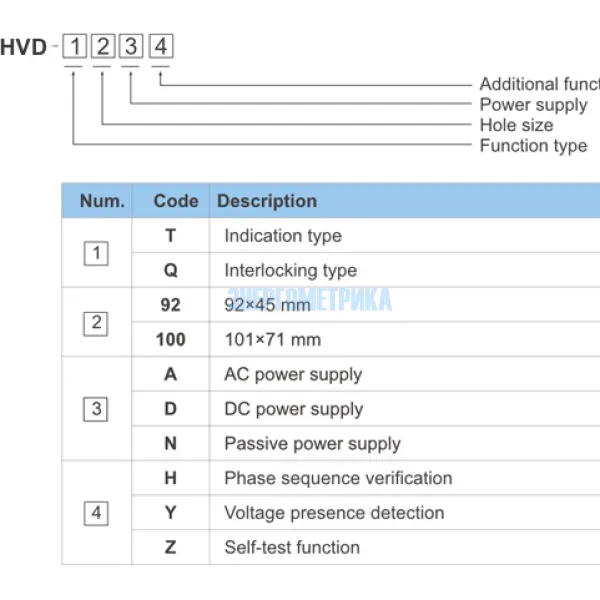The height and width of the screenshot is (600, 600).
Task: Select boxed 4 in the Num. column
Action: pyautogui.click(x=96, y=513)
